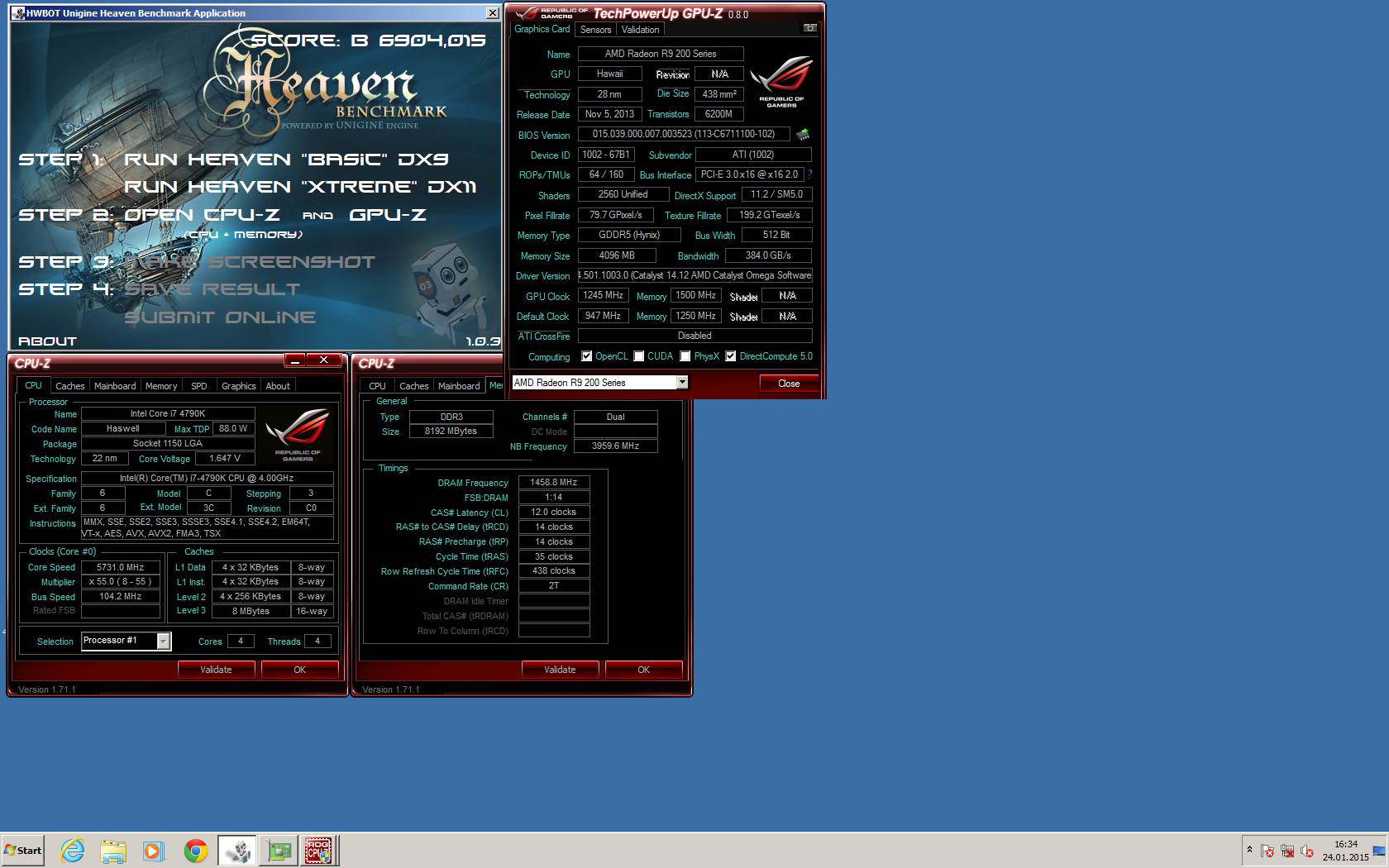Close the left CPU-Z window
This screenshot has width=1389, height=868.
324,360
